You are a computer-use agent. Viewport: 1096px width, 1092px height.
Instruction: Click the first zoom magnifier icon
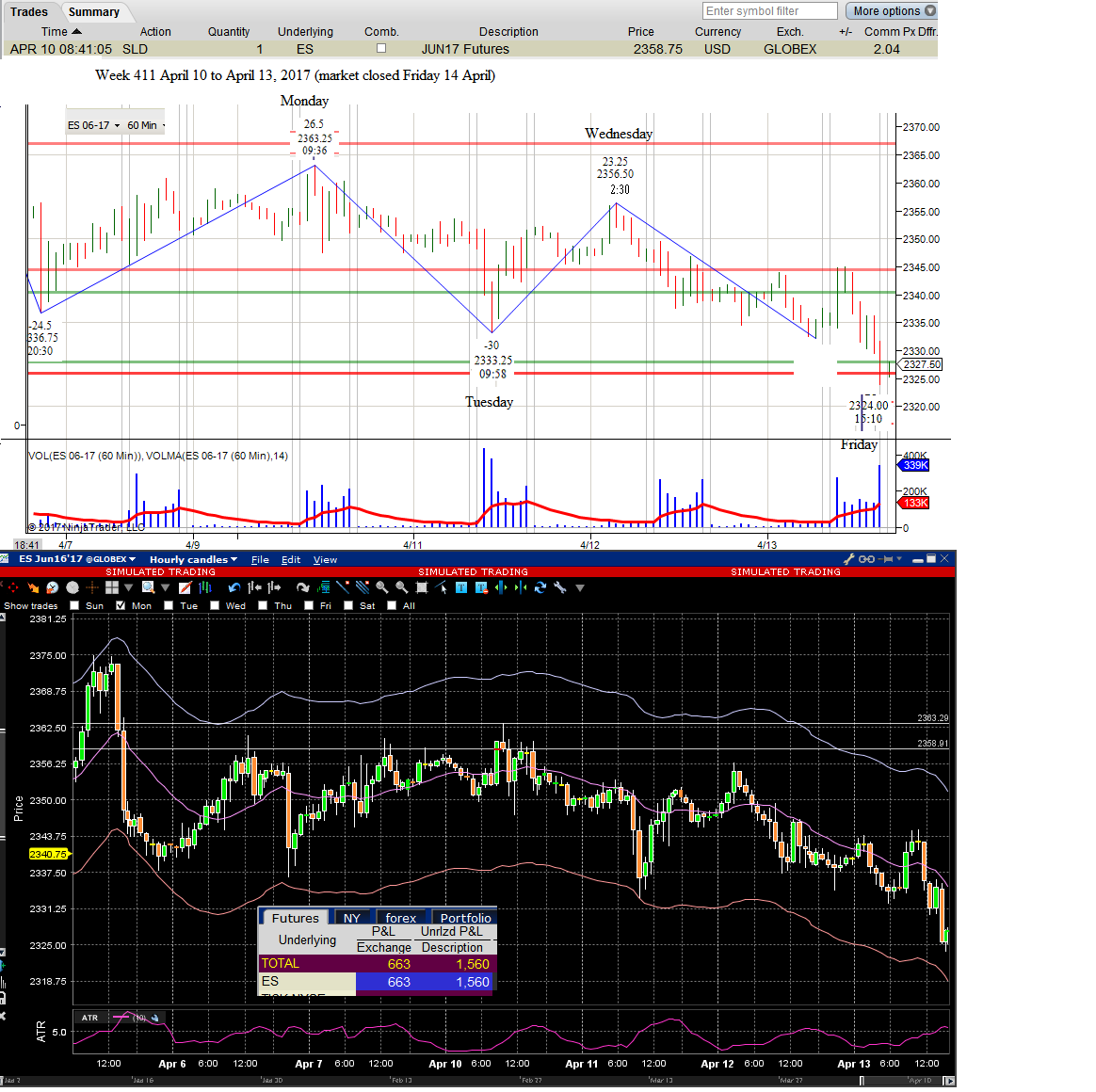(381, 587)
